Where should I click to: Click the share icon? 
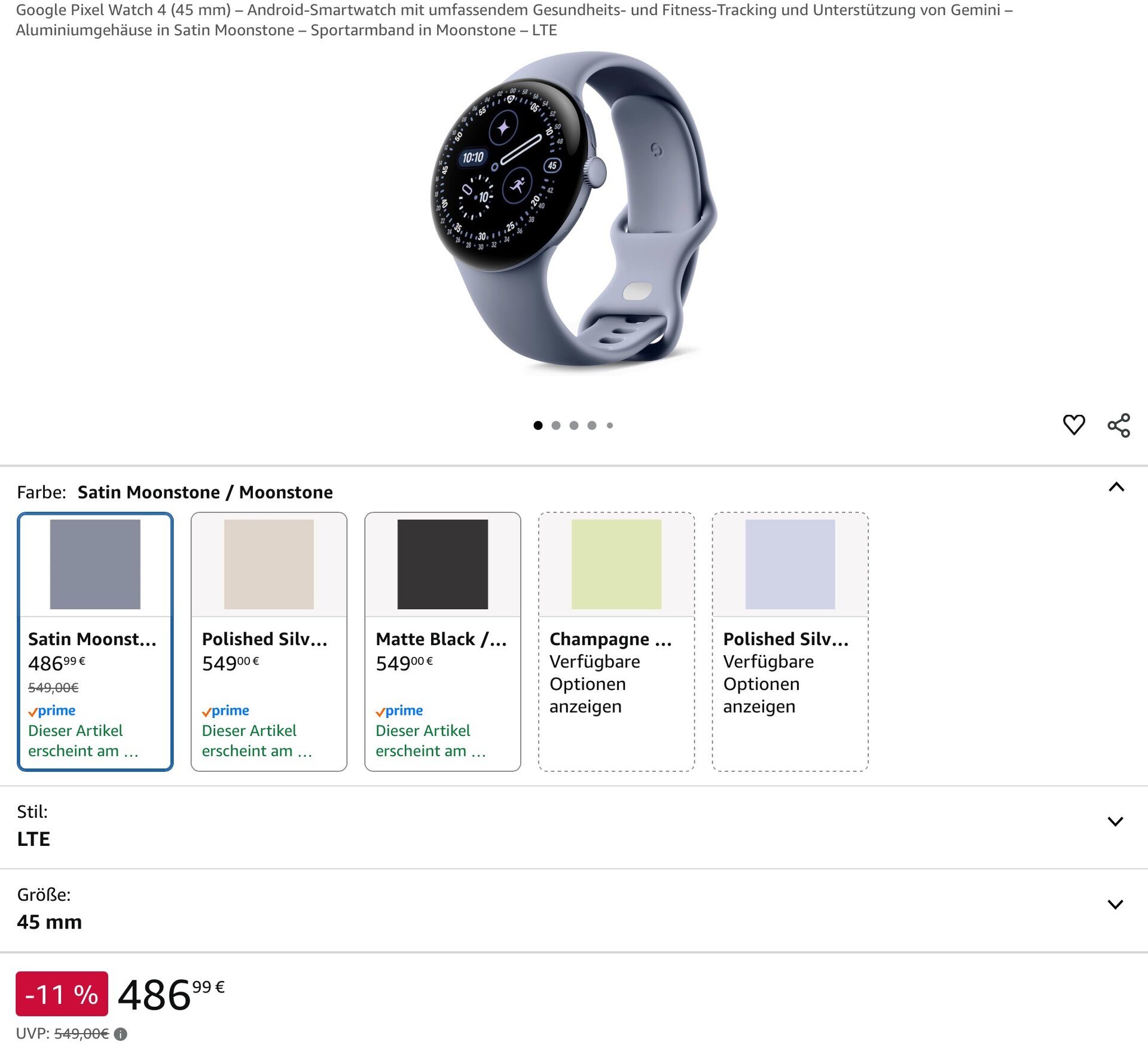pyautogui.click(x=1119, y=425)
